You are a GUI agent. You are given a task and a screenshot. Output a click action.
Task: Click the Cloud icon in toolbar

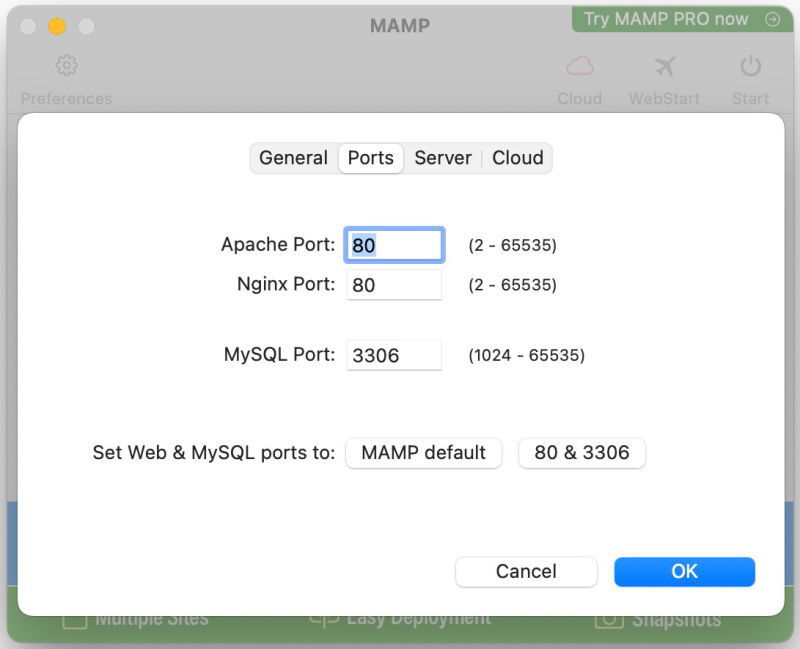click(x=580, y=66)
